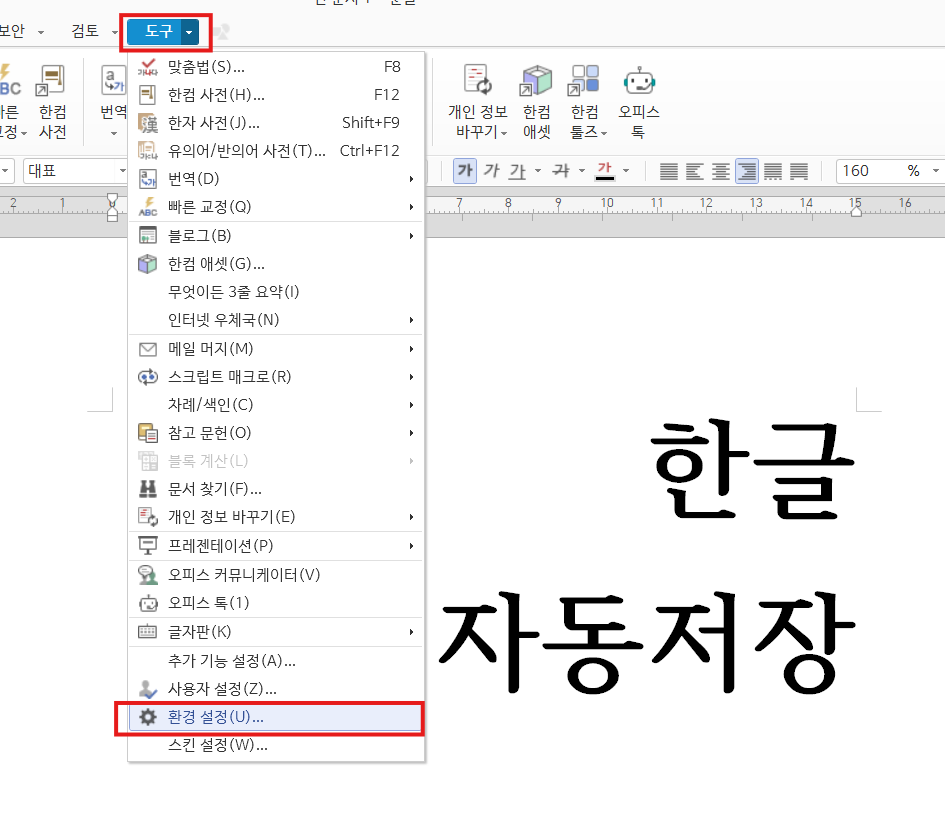Open 오피스 톡(1) menu item
This screenshot has height=838, width=945.
pos(276,603)
